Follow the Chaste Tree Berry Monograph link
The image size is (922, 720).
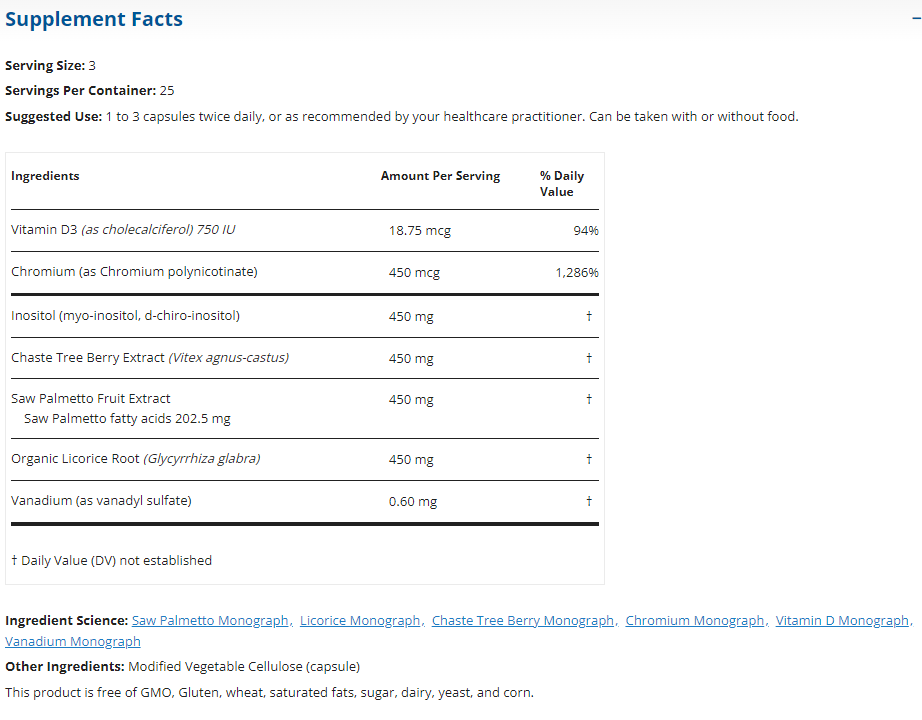coord(523,621)
